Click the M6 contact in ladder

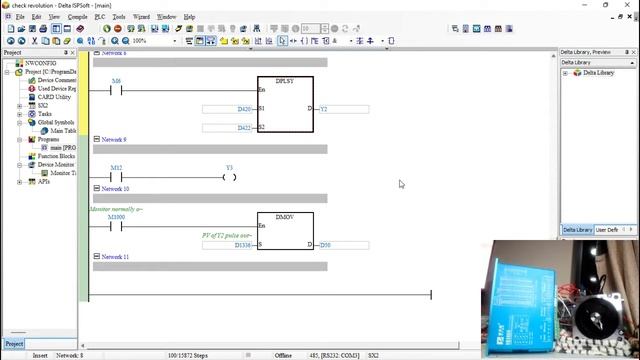[x=116, y=90]
